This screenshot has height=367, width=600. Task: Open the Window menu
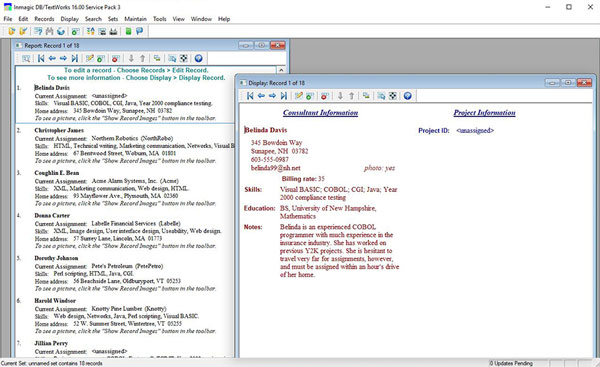click(201, 19)
